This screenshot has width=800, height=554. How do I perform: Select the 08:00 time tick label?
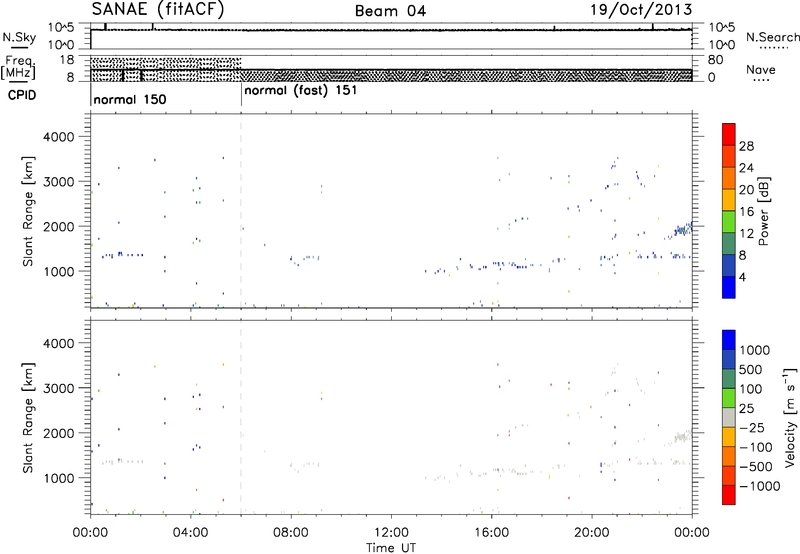click(x=291, y=533)
